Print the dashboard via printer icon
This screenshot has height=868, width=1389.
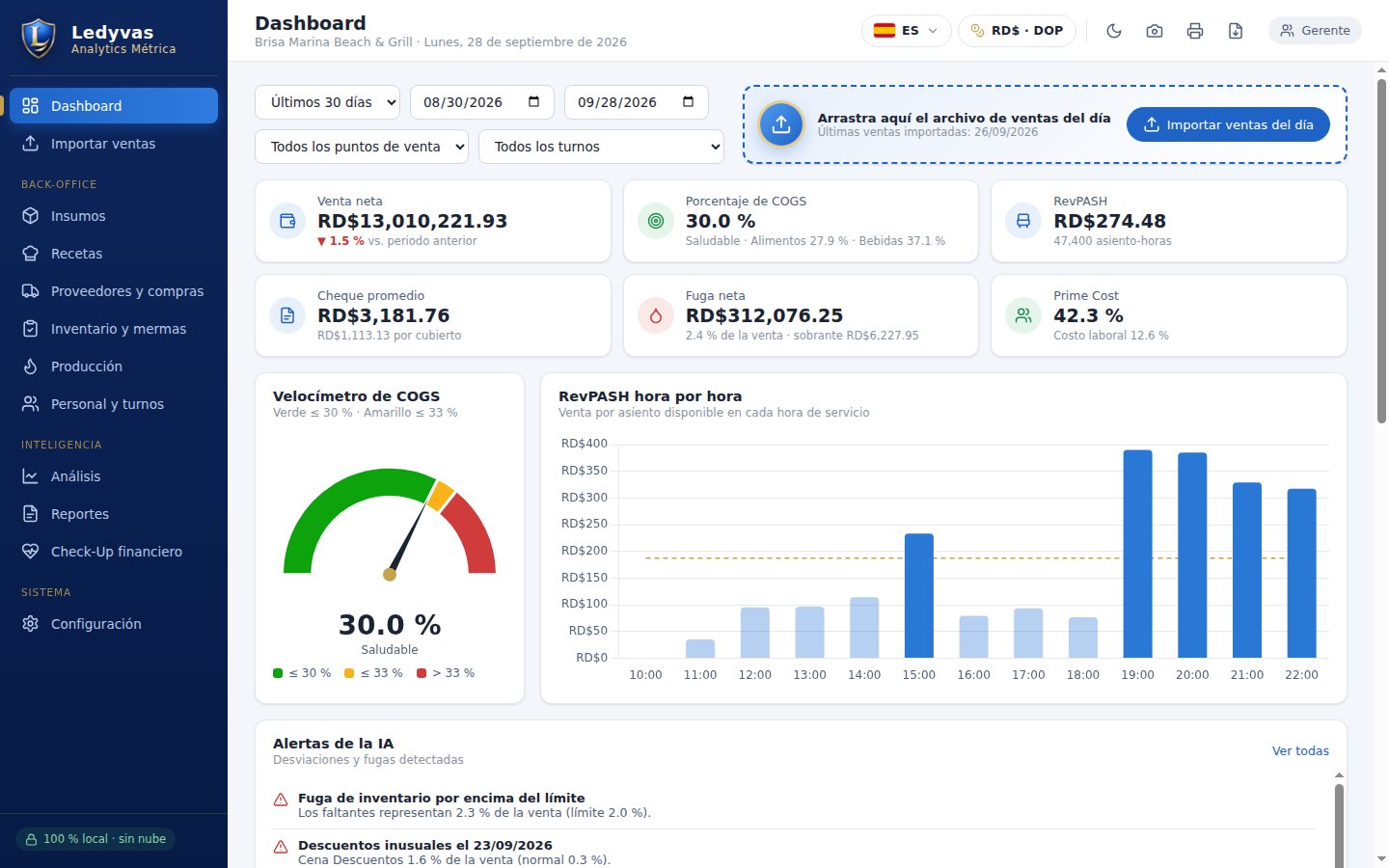click(x=1195, y=31)
